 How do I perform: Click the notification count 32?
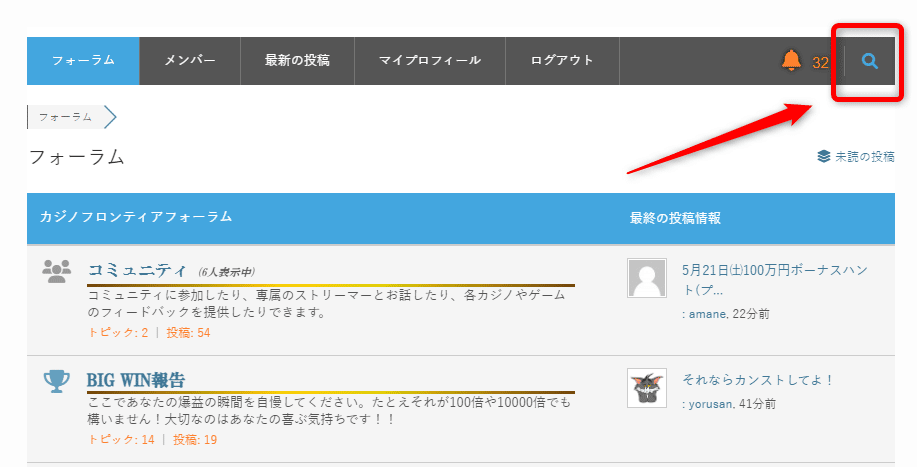[820, 63]
